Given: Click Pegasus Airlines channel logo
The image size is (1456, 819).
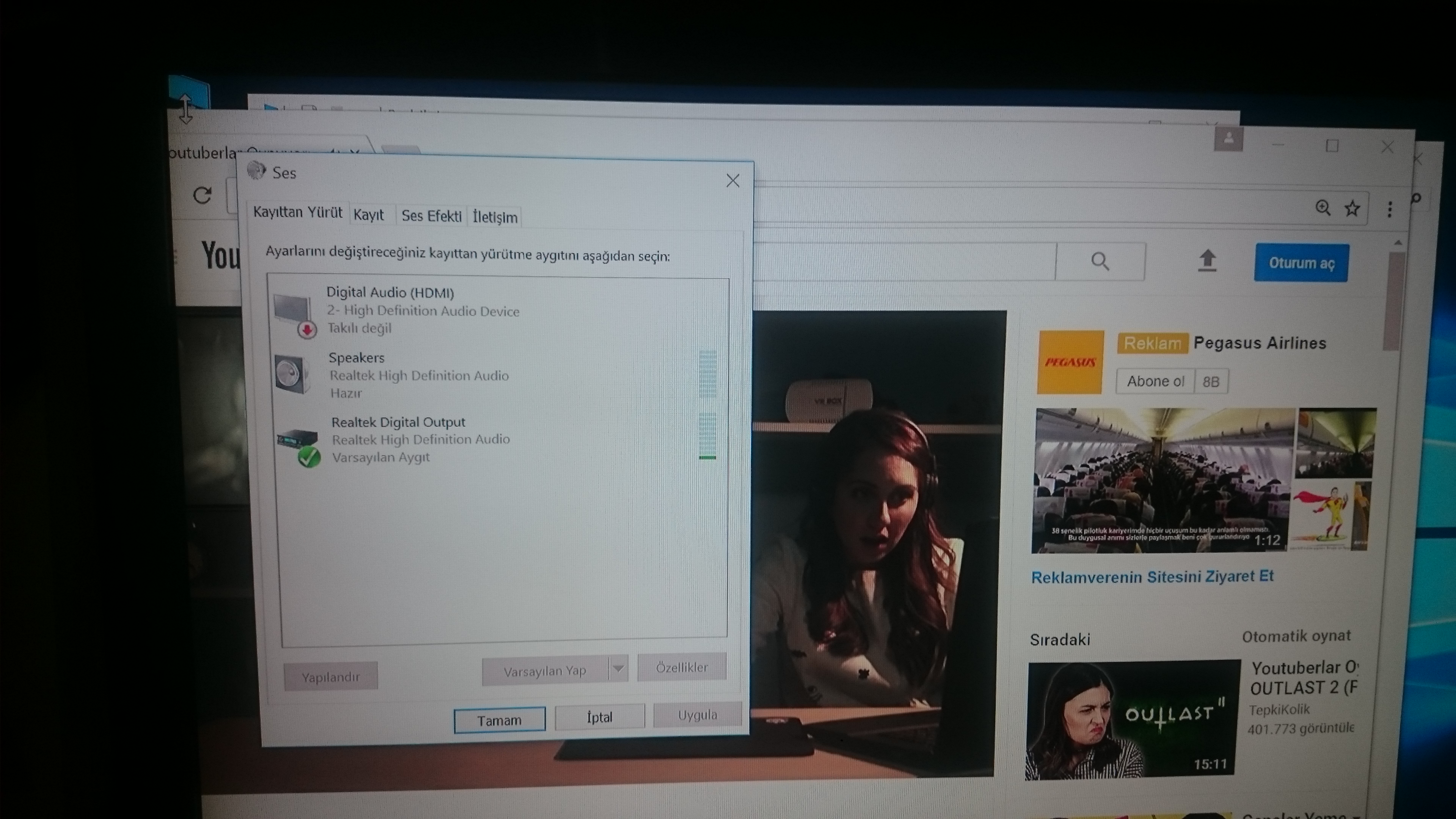Looking at the screenshot, I should tap(1070, 362).
